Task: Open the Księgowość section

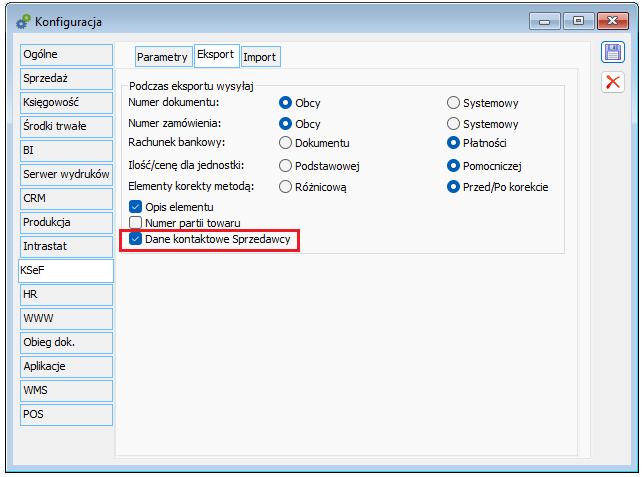Action: (66, 102)
